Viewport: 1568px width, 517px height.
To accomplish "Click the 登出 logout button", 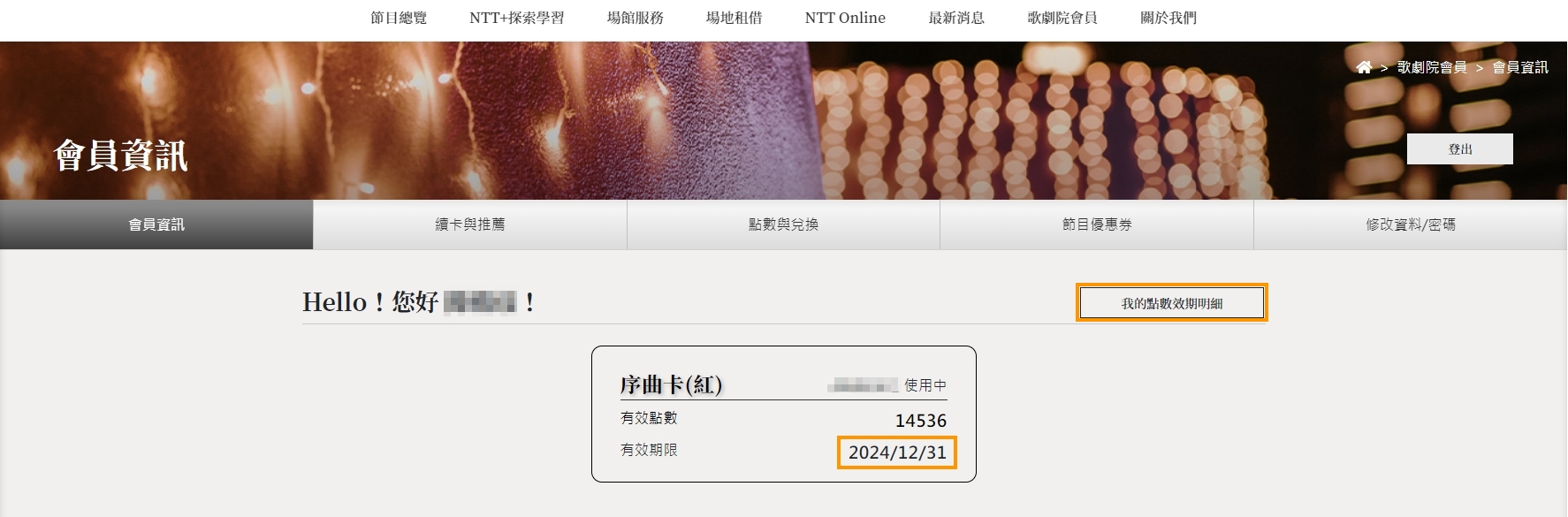I will (x=1460, y=149).
